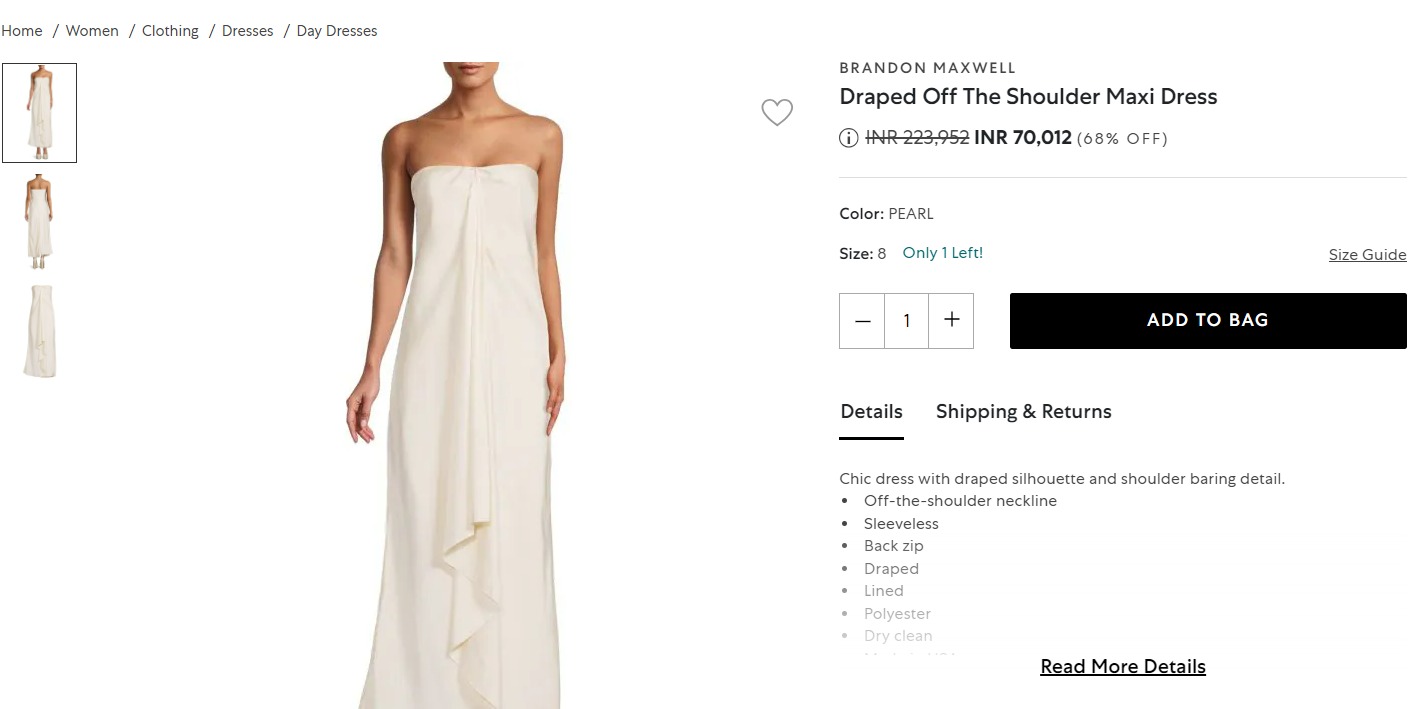1425x709 pixels.
Task: Click the BRANDON MAXWELL brand name
Action: [927, 67]
